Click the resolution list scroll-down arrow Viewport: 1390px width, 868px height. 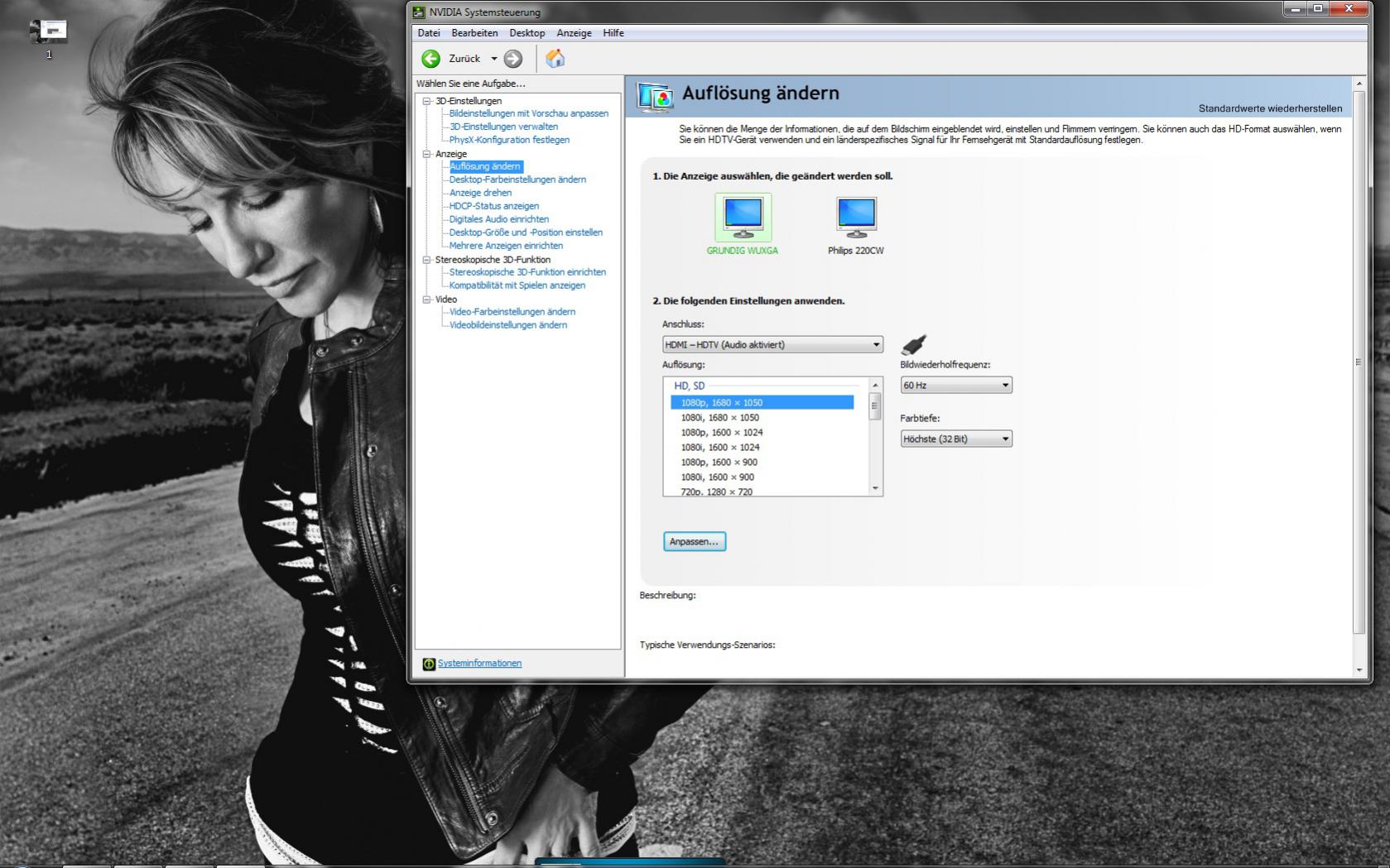coord(875,488)
